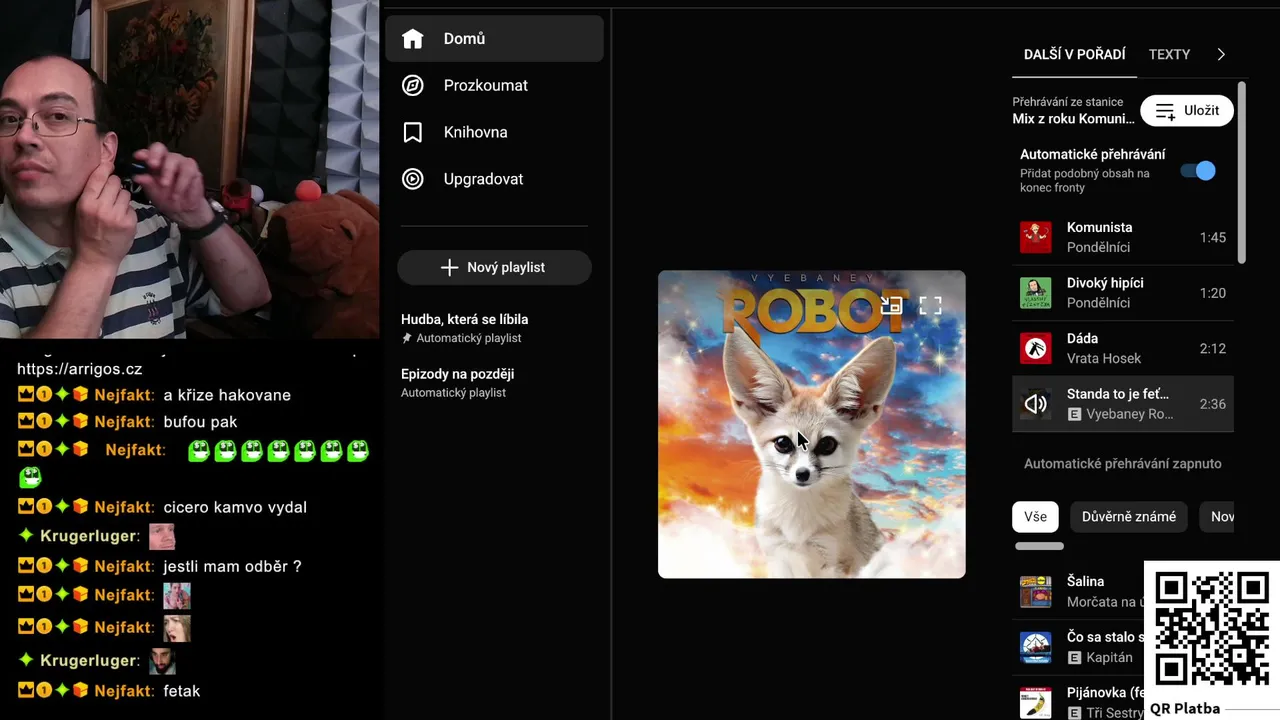Click the queue panel vertical scrollbar
This screenshot has width=1280, height=720.
(1242, 172)
